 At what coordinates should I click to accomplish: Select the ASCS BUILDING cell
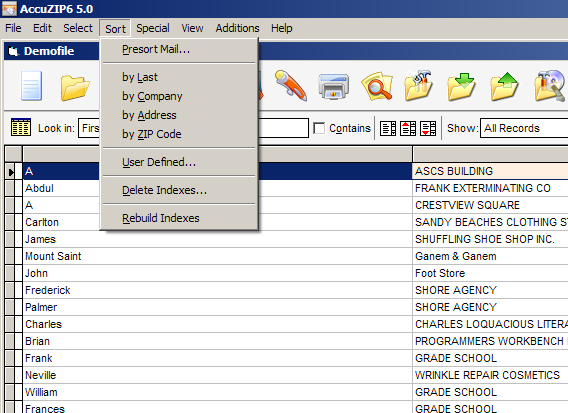point(490,171)
